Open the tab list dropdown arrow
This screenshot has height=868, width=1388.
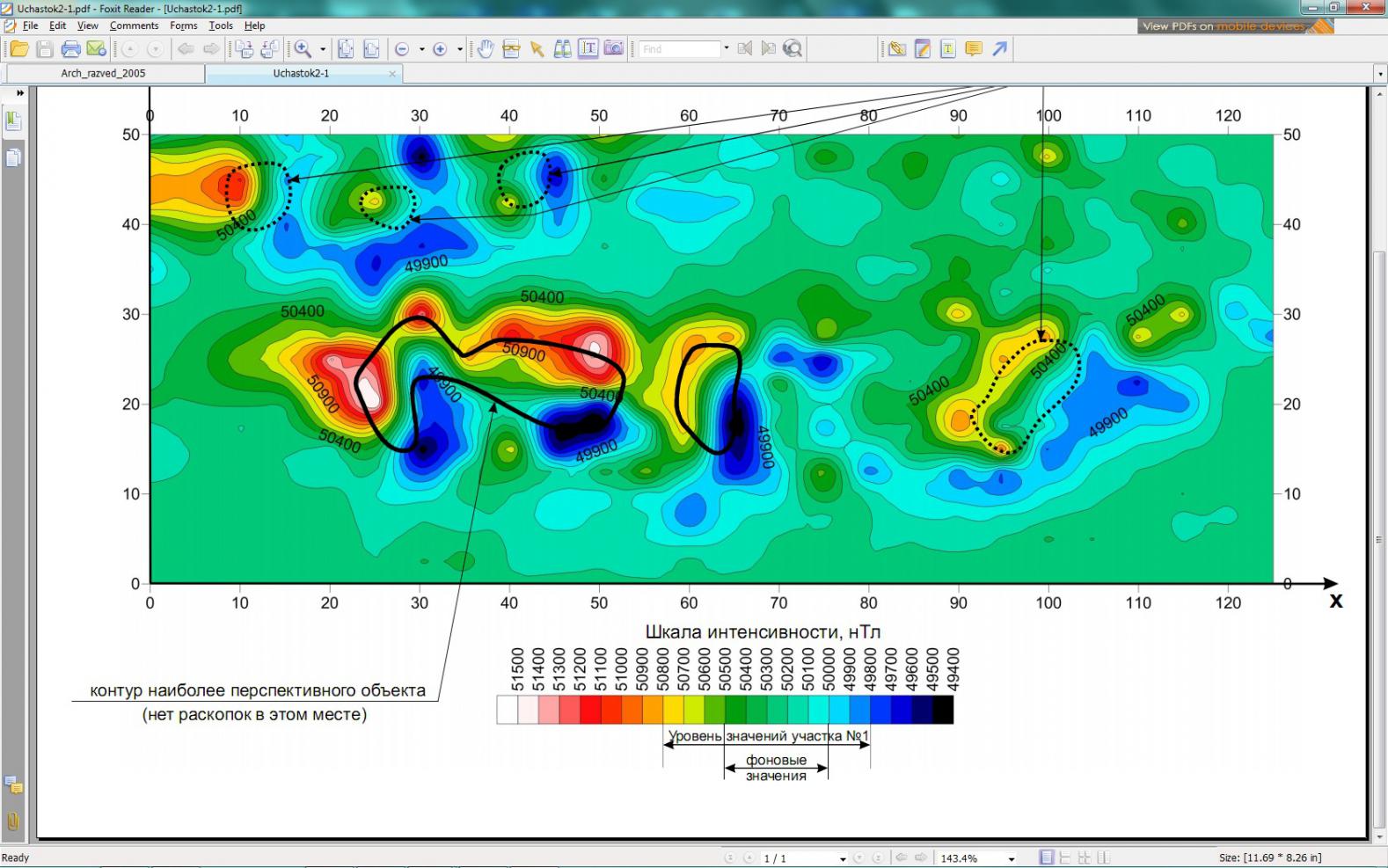click(1379, 74)
